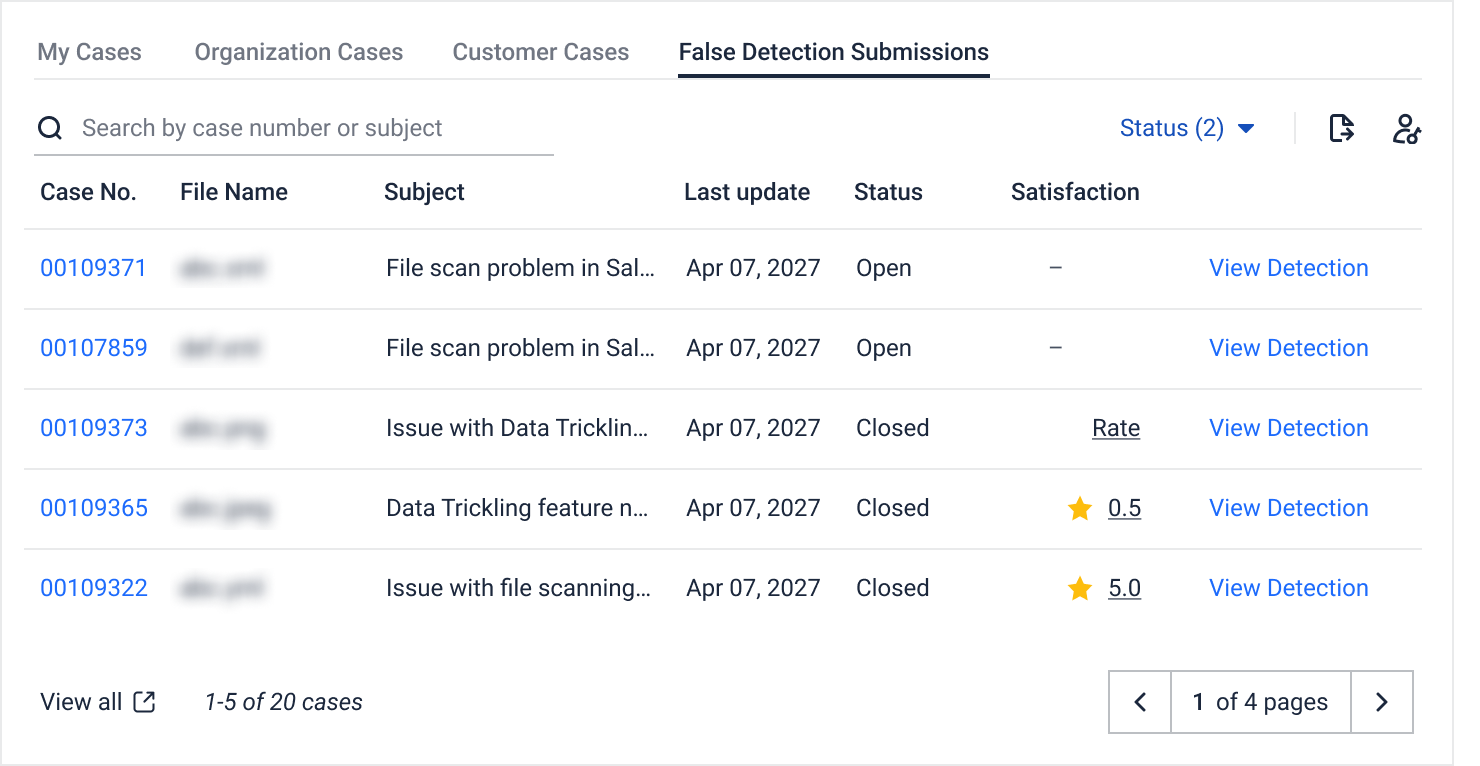Open the Organization Cases tab

coord(299,52)
